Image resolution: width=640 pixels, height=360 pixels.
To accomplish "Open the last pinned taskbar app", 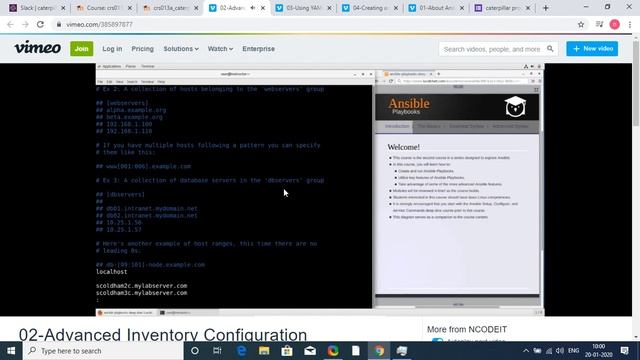I will 402,351.
